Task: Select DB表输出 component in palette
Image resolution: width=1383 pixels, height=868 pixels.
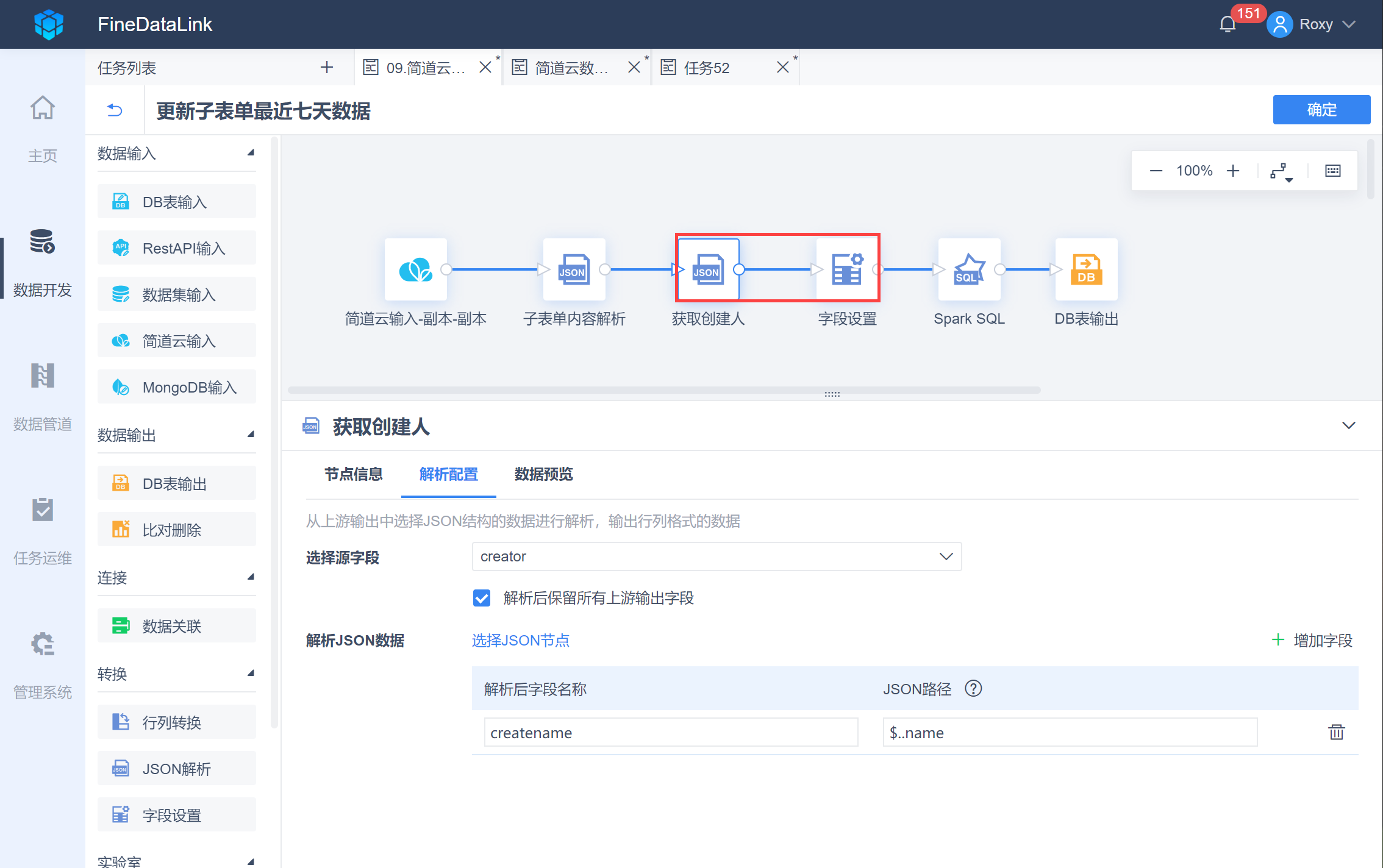Action: (x=177, y=483)
